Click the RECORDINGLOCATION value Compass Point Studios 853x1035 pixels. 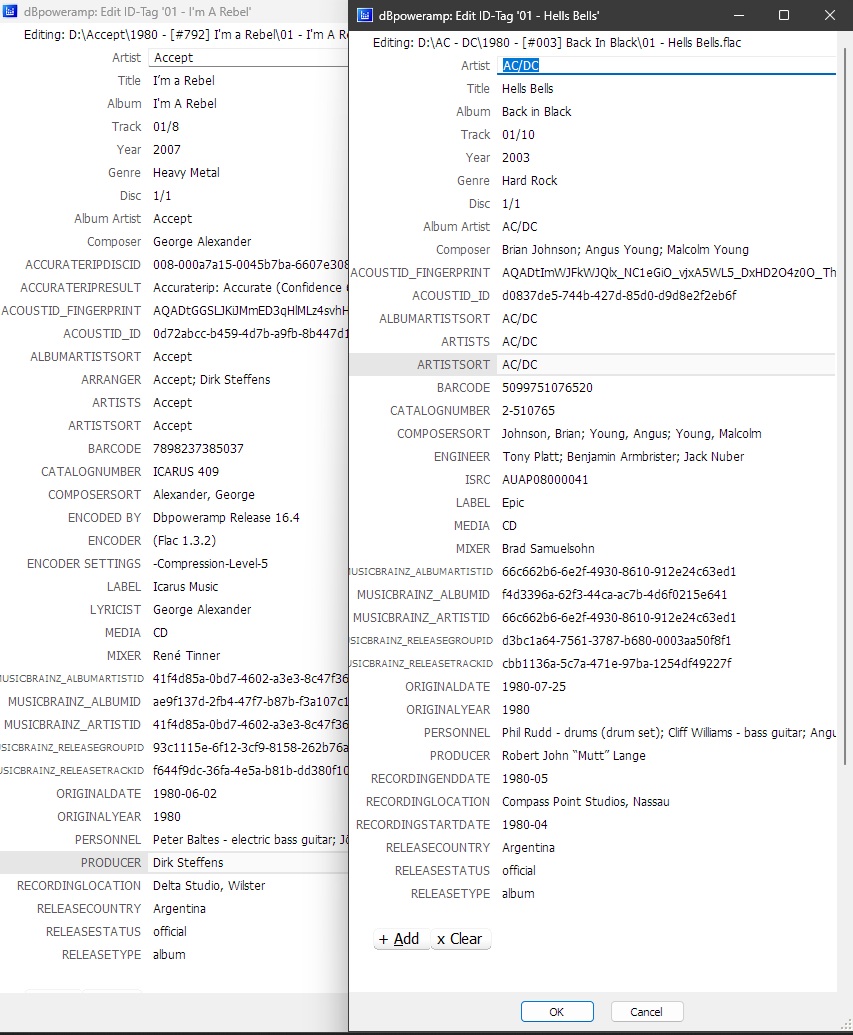coord(586,801)
